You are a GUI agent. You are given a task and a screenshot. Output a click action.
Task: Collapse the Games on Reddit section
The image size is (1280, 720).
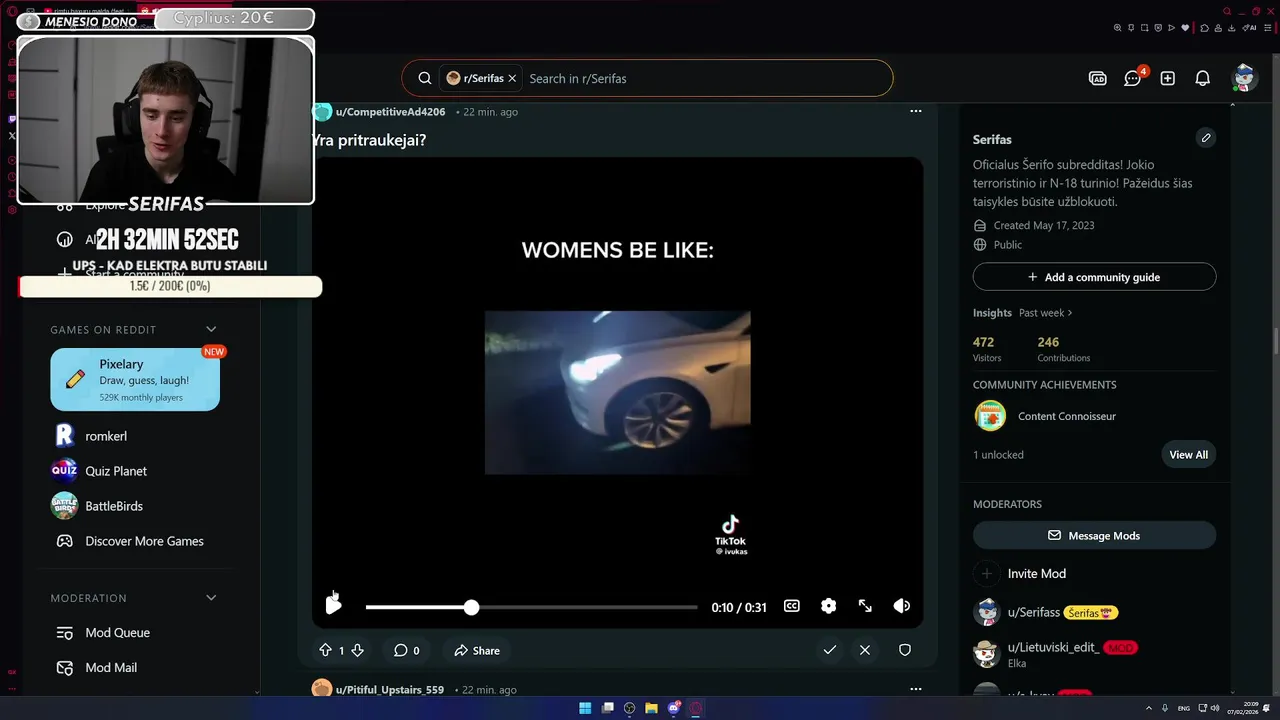click(211, 329)
